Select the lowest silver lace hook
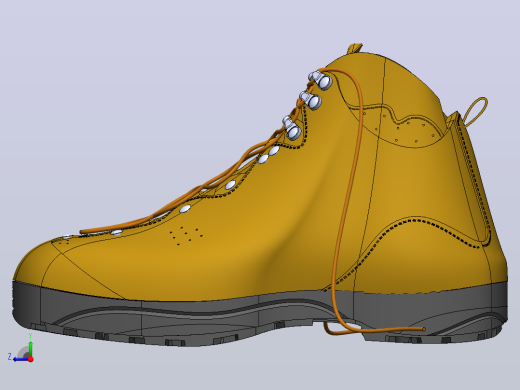The height and width of the screenshot is (390, 520). pyautogui.click(x=292, y=127)
